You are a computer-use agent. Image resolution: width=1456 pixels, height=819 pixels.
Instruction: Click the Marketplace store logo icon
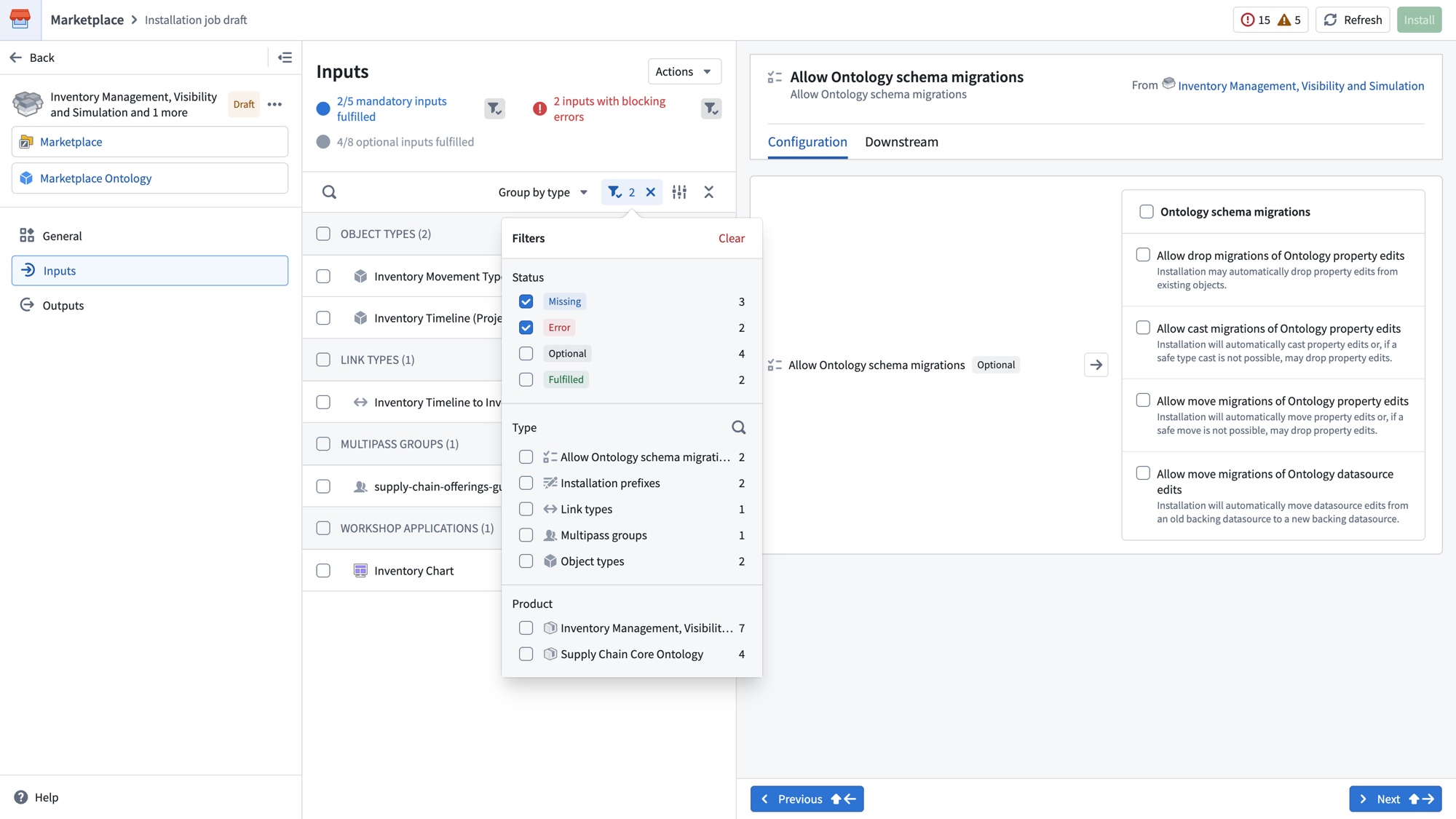point(20,20)
